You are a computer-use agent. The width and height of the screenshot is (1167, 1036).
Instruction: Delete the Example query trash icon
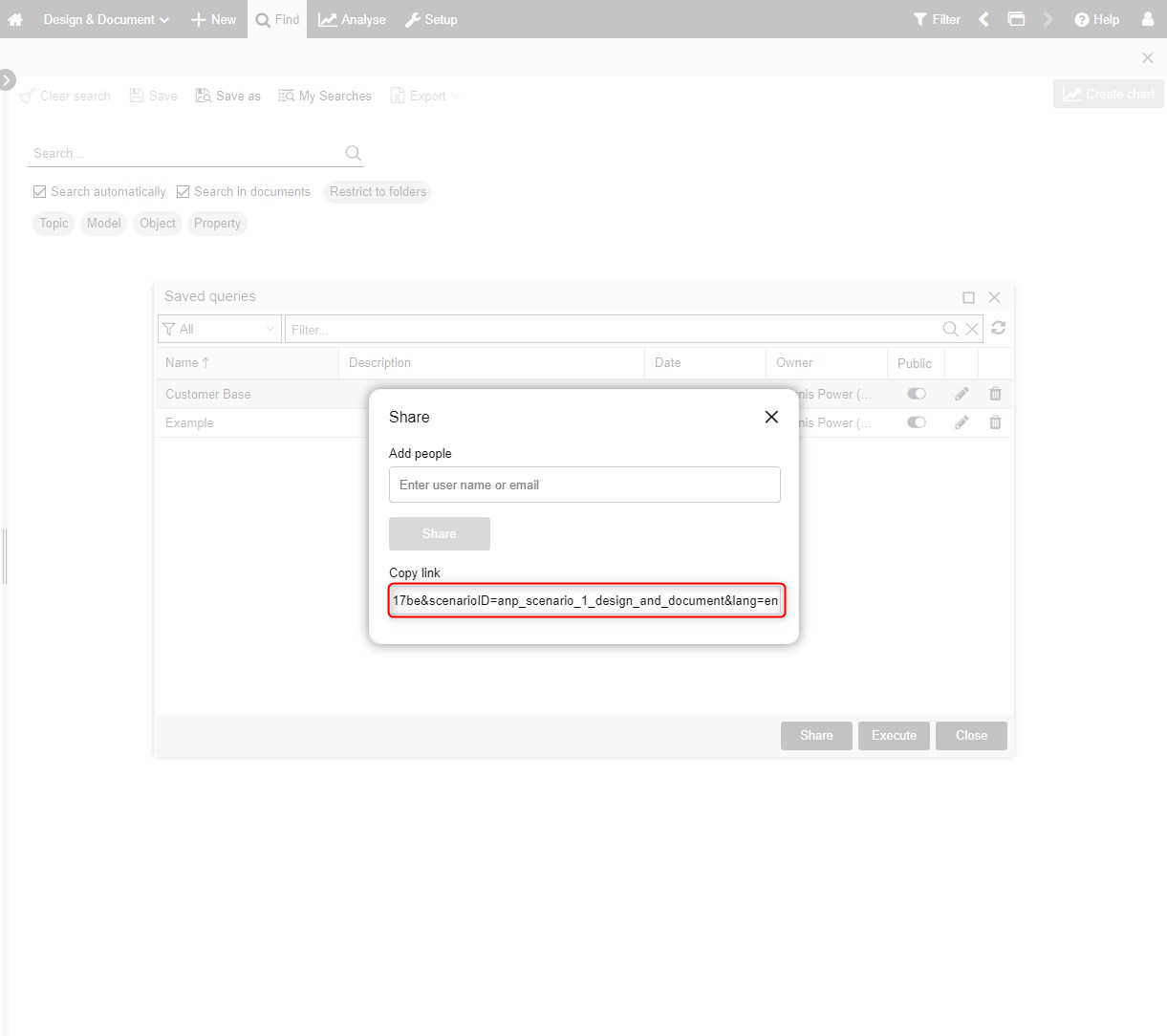pyautogui.click(x=995, y=422)
